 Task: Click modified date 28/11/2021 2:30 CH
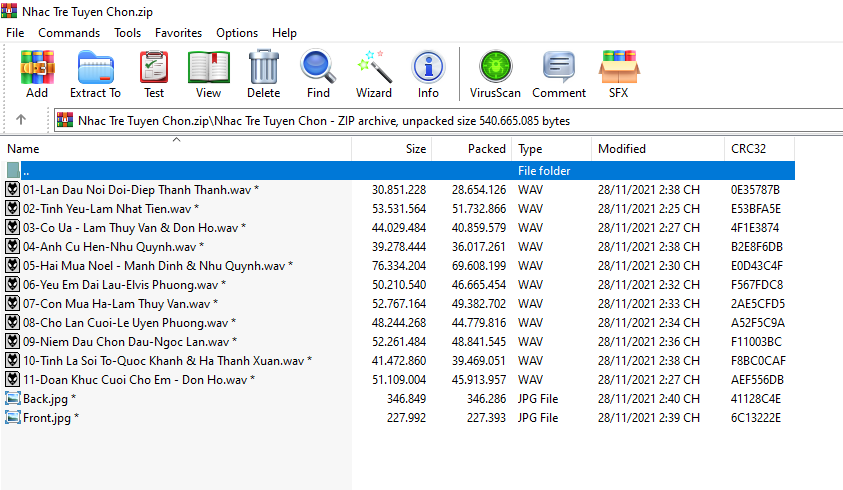pos(649,266)
